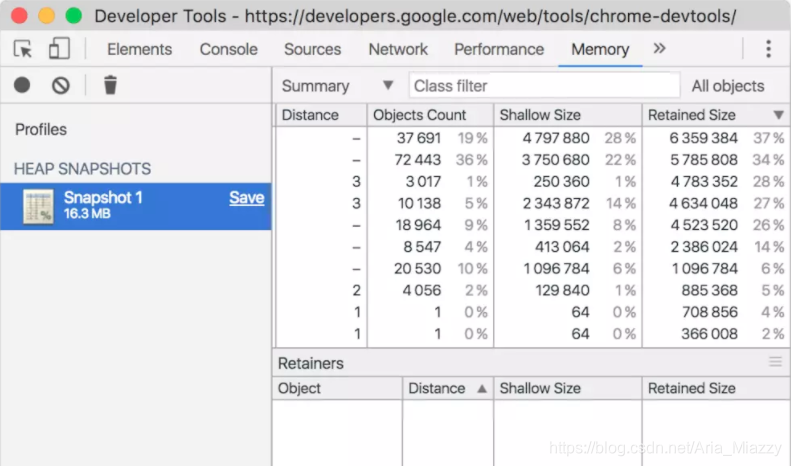Open the Summary view dropdown
The image size is (791, 466).
tap(337, 86)
